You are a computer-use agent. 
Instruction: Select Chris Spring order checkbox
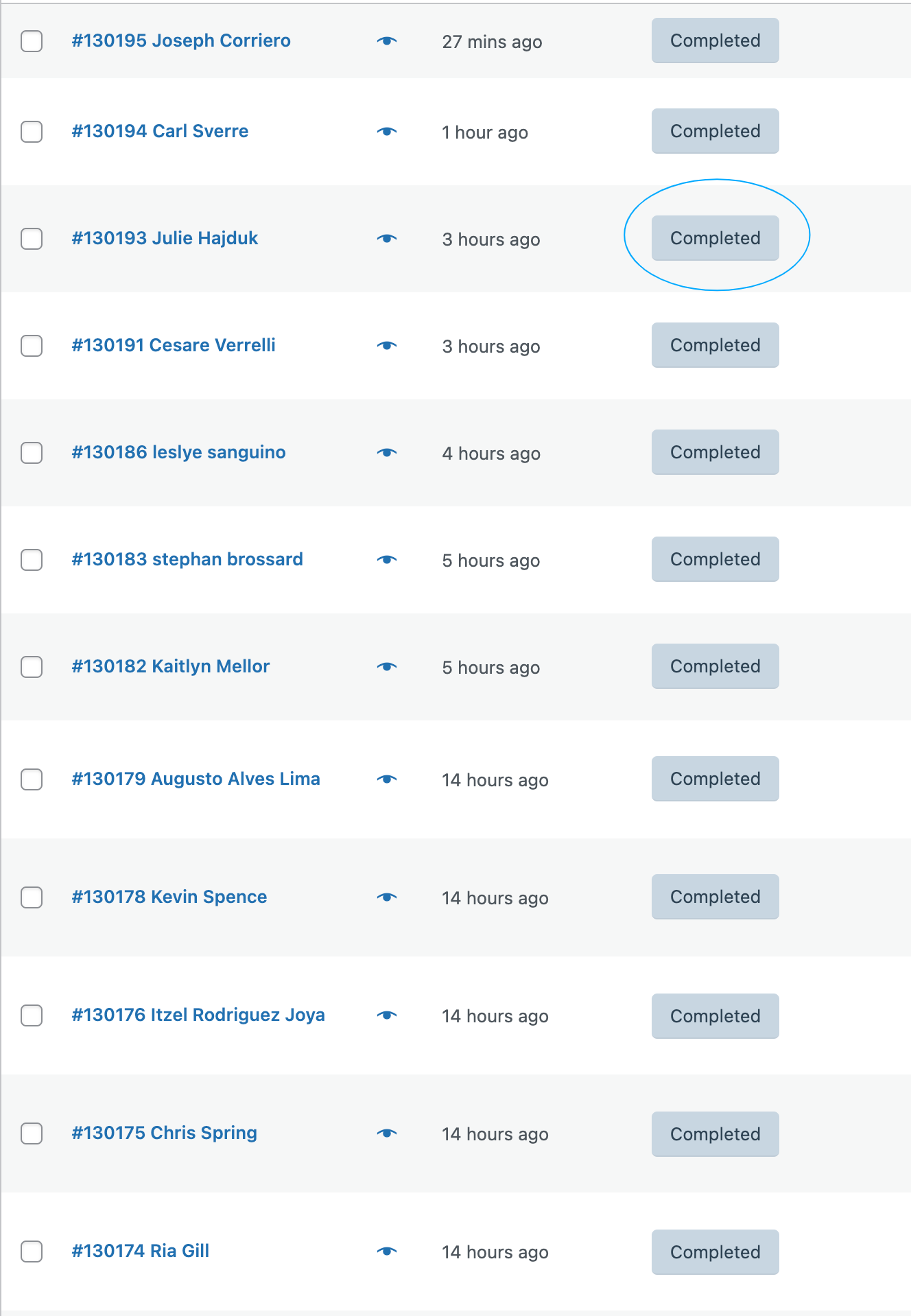point(32,1133)
